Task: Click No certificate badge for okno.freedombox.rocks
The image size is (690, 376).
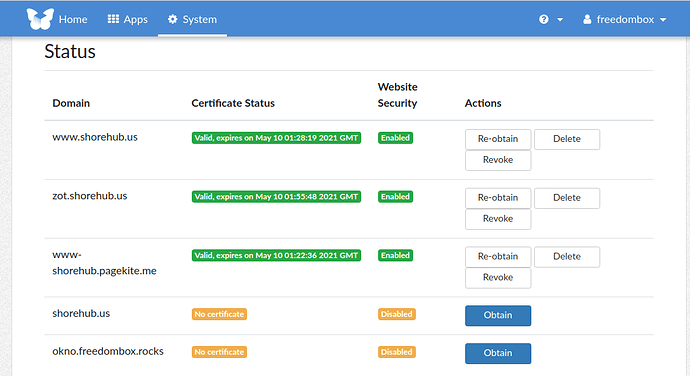Action: click(x=219, y=352)
